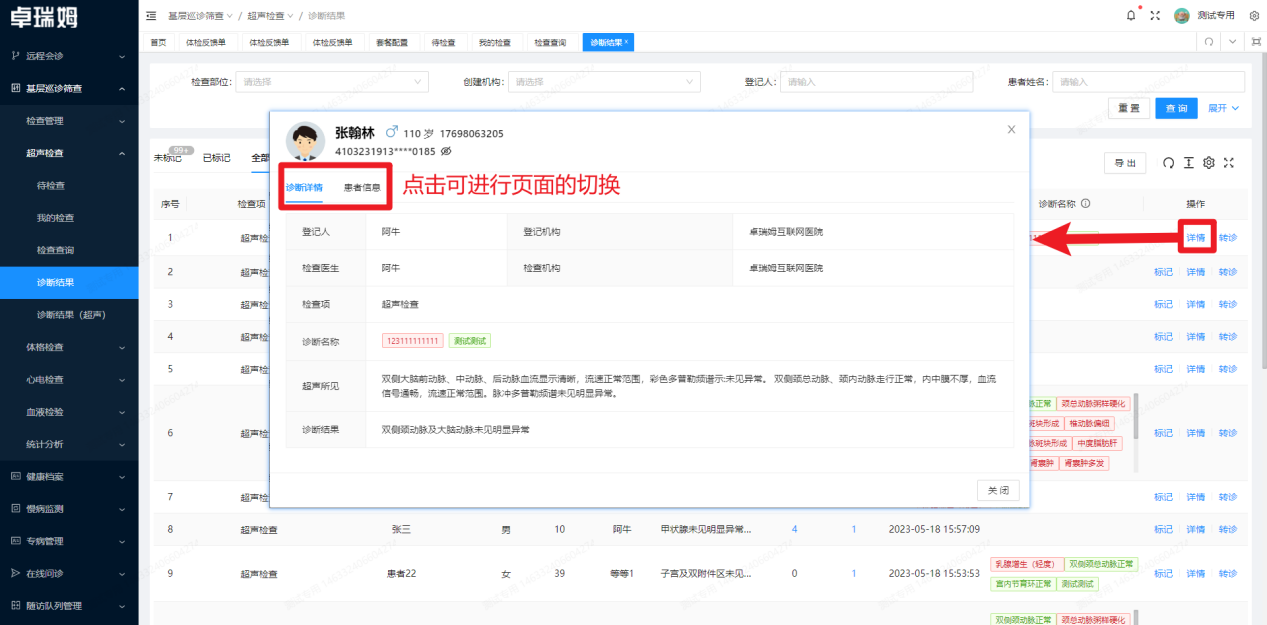Collapse the sidebar with the menu fold icon
The image size is (1267, 625).
click(151, 15)
